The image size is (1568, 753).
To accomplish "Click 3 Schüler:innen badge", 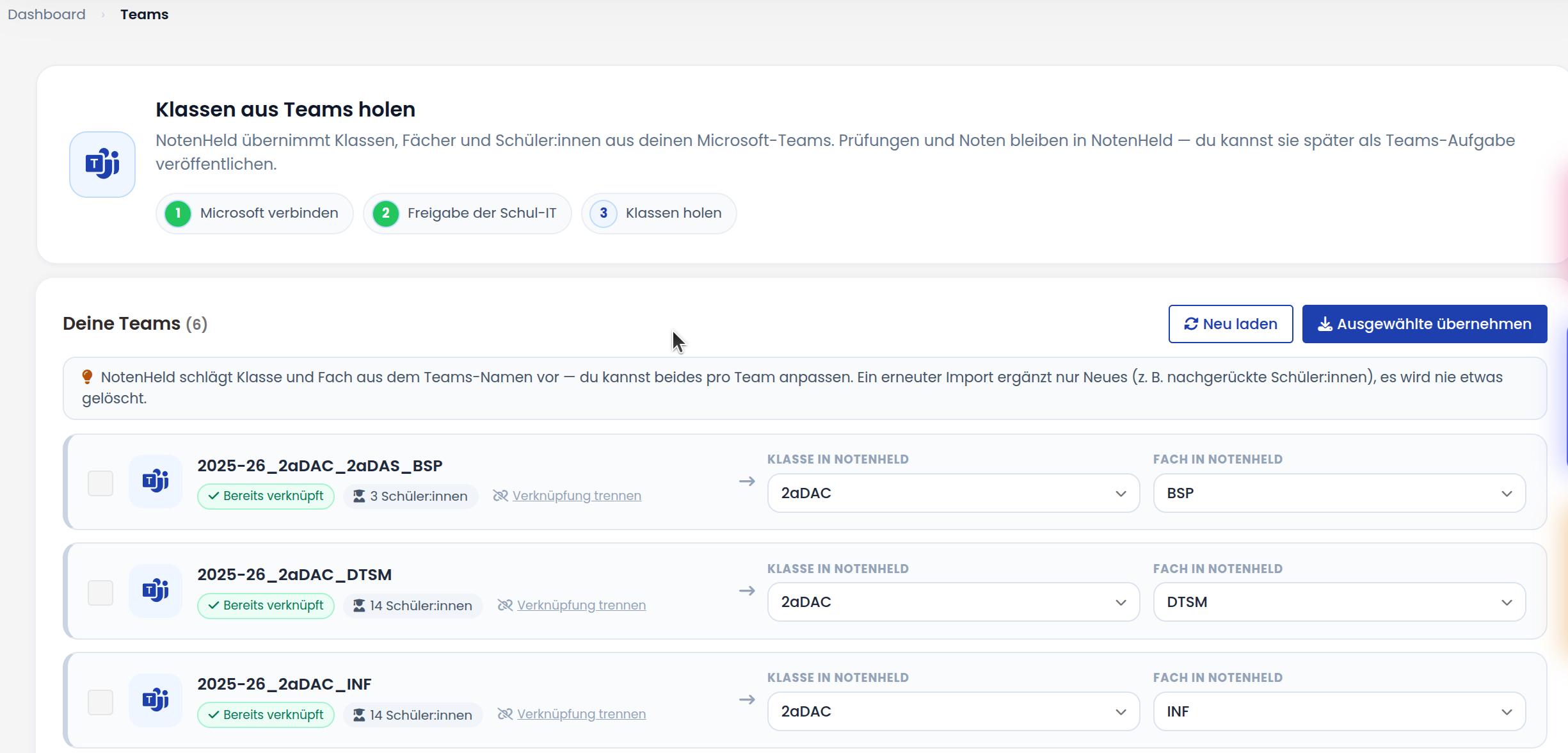I will pos(411,496).
